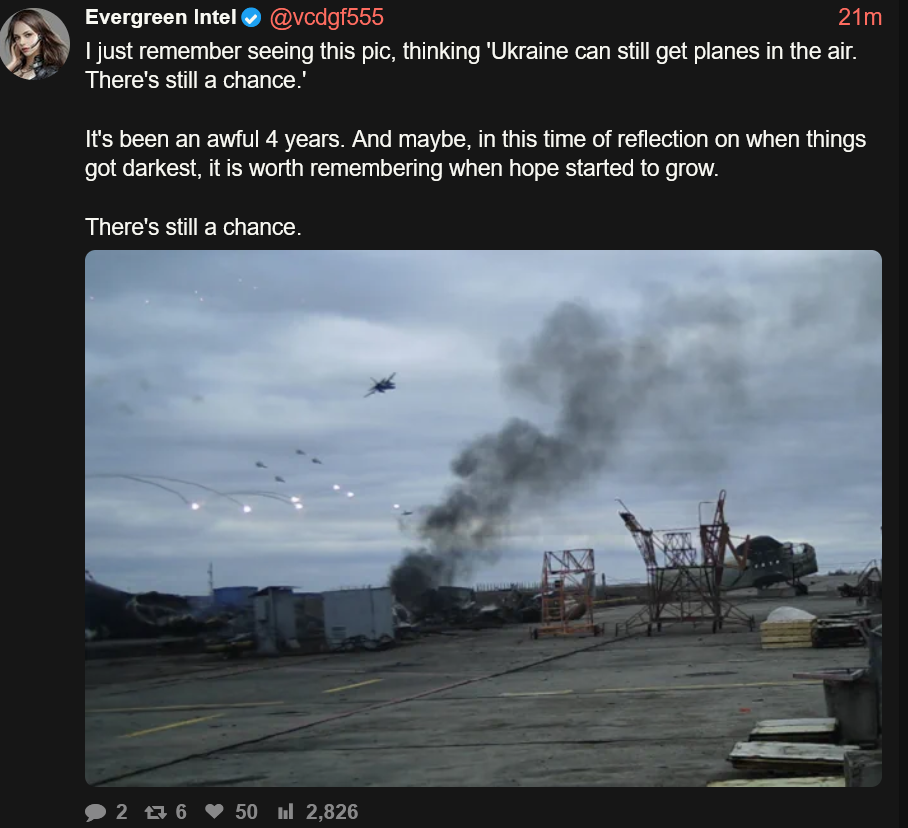The width and height of the screenshot is (908, 828).
Task: Open the view stats bar-chart icon
Action: point(285,812)
